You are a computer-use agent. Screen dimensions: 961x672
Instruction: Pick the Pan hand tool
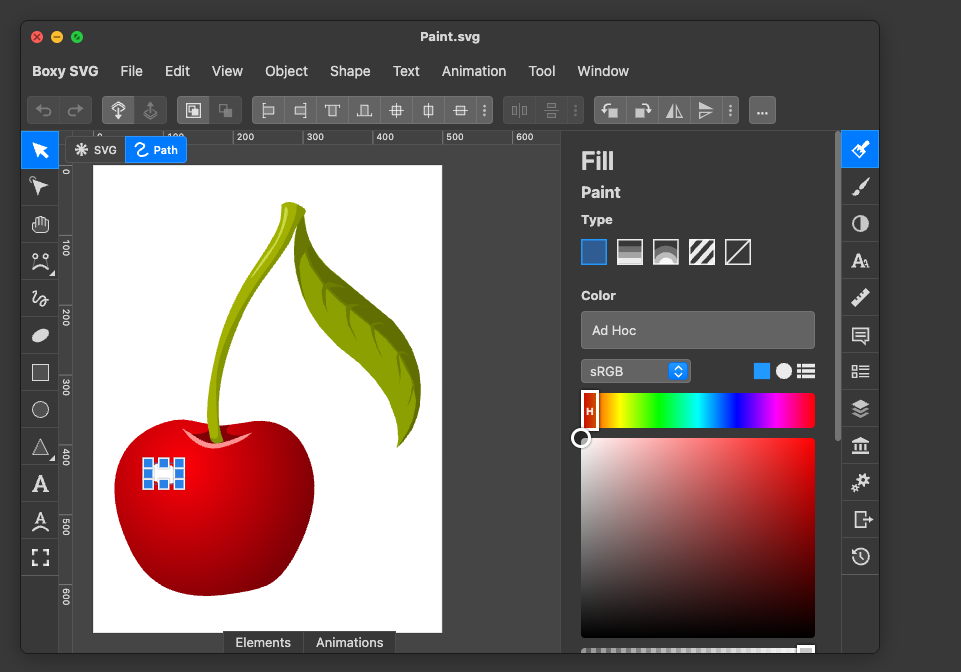tap(40, 224)
